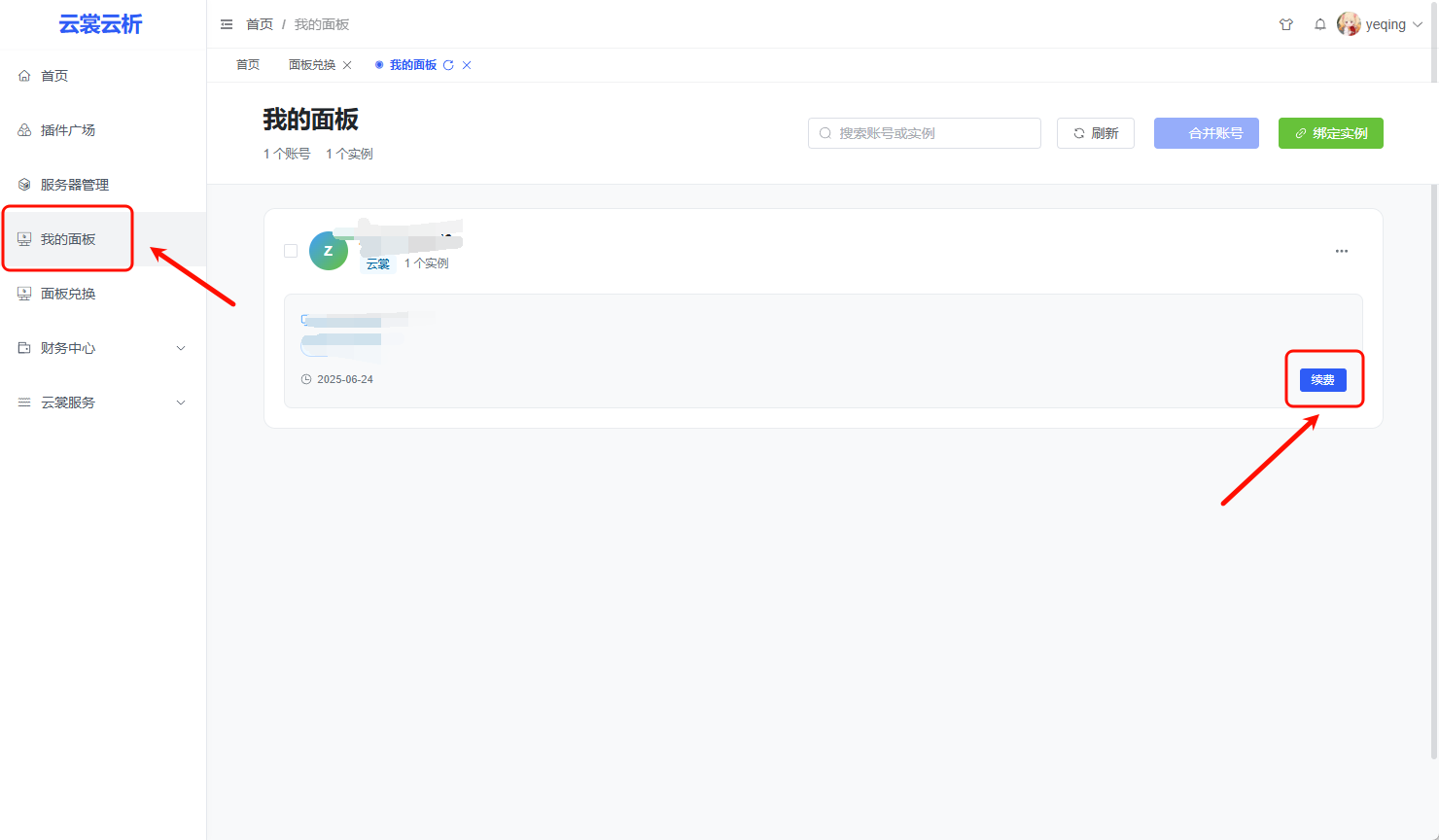1439x840 pixels.
Task: Click the sidebar collapse hamburger icon
Action: [x=227, y=24]
